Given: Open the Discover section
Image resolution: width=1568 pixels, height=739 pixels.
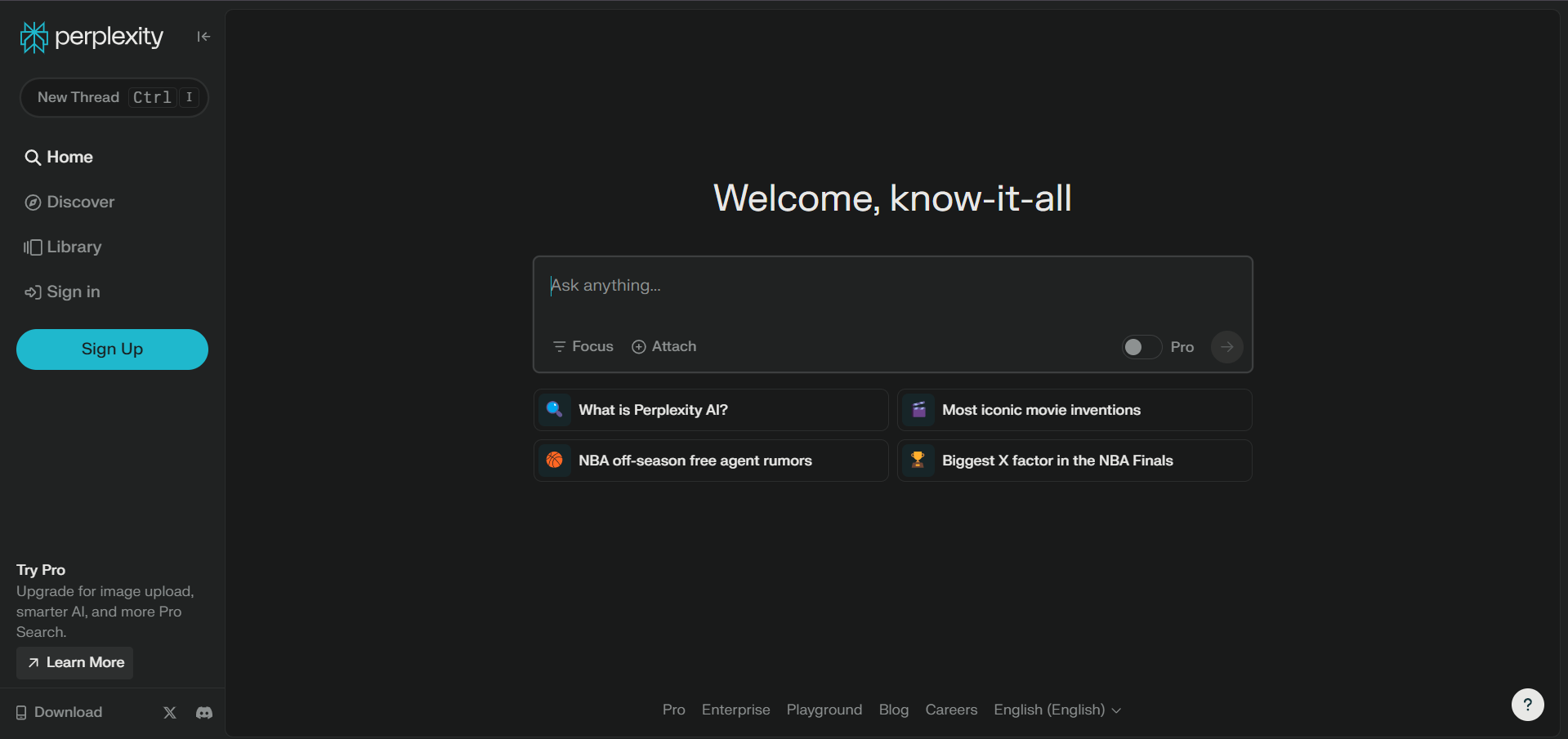Looking at the screenshot, I should click(78, 202).
